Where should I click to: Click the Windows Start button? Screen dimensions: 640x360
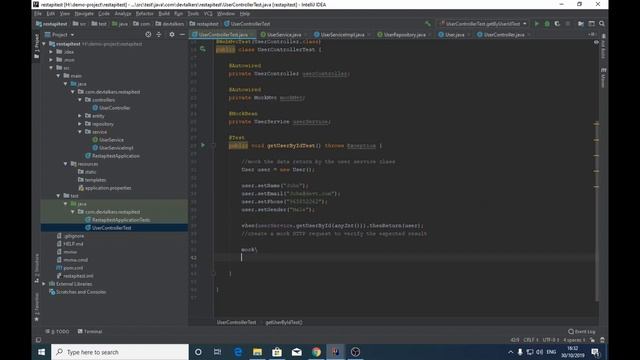(41, 352)
